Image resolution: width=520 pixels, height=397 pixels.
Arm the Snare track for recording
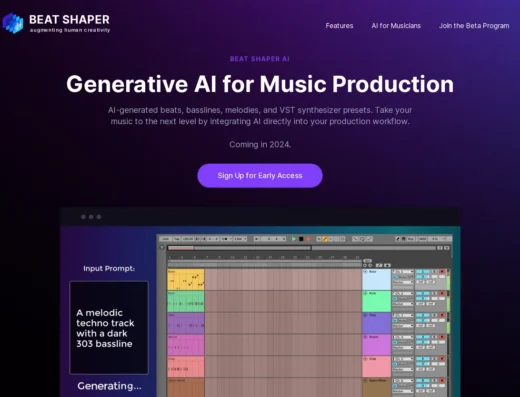point(442,337)
